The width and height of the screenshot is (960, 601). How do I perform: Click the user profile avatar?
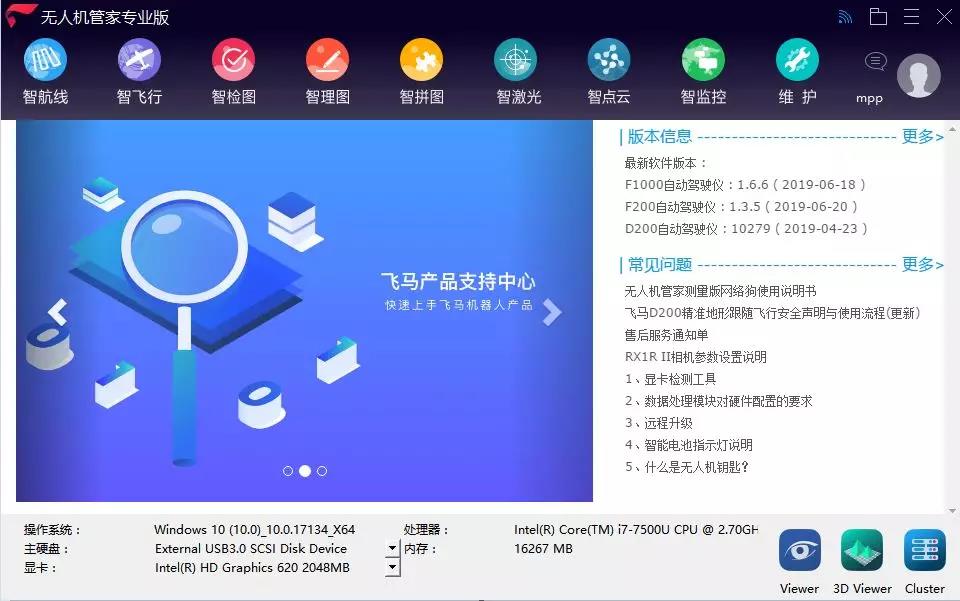click(x=918, y=76)
